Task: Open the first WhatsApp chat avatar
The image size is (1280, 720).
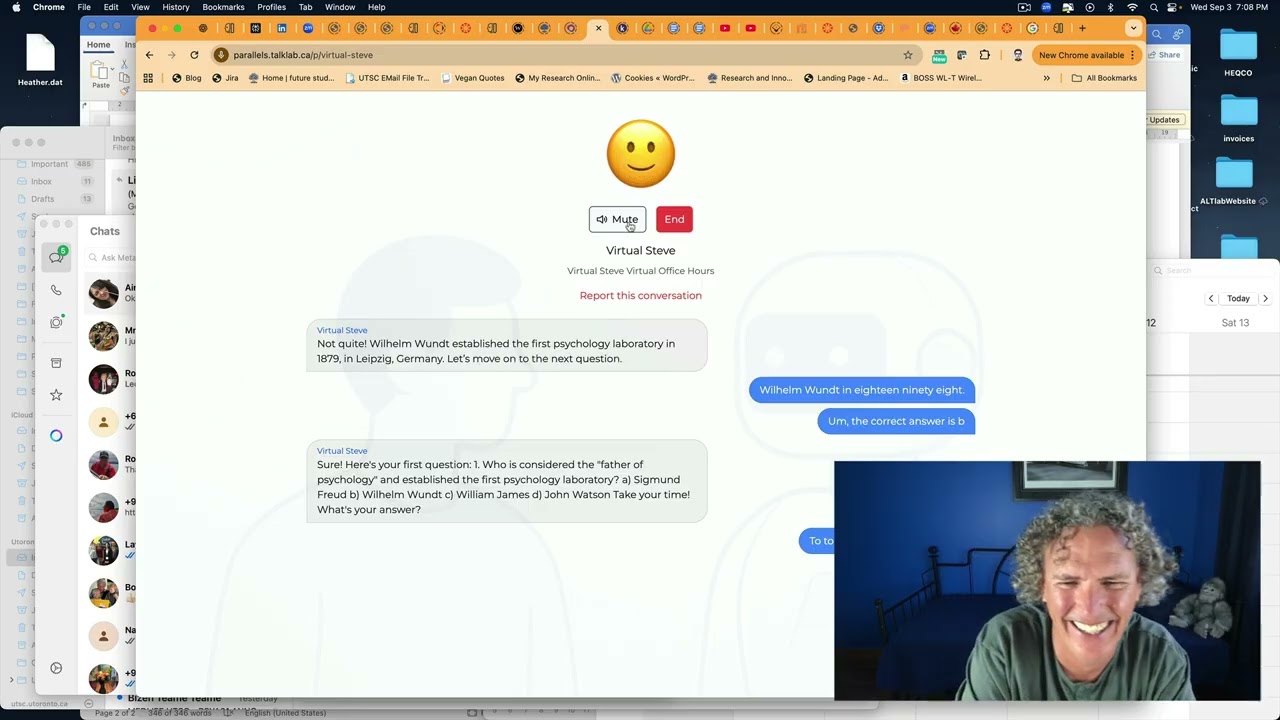Action: tap(103, 293)
